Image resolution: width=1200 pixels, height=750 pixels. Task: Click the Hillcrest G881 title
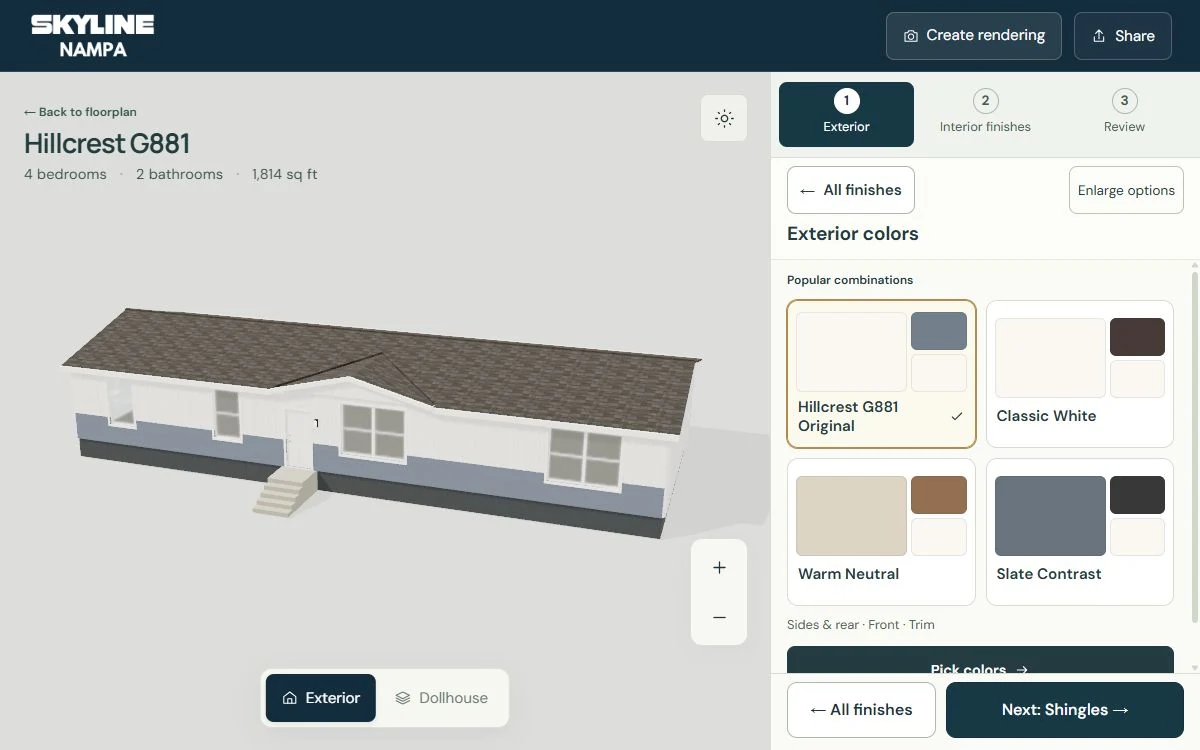pos(107,144)
